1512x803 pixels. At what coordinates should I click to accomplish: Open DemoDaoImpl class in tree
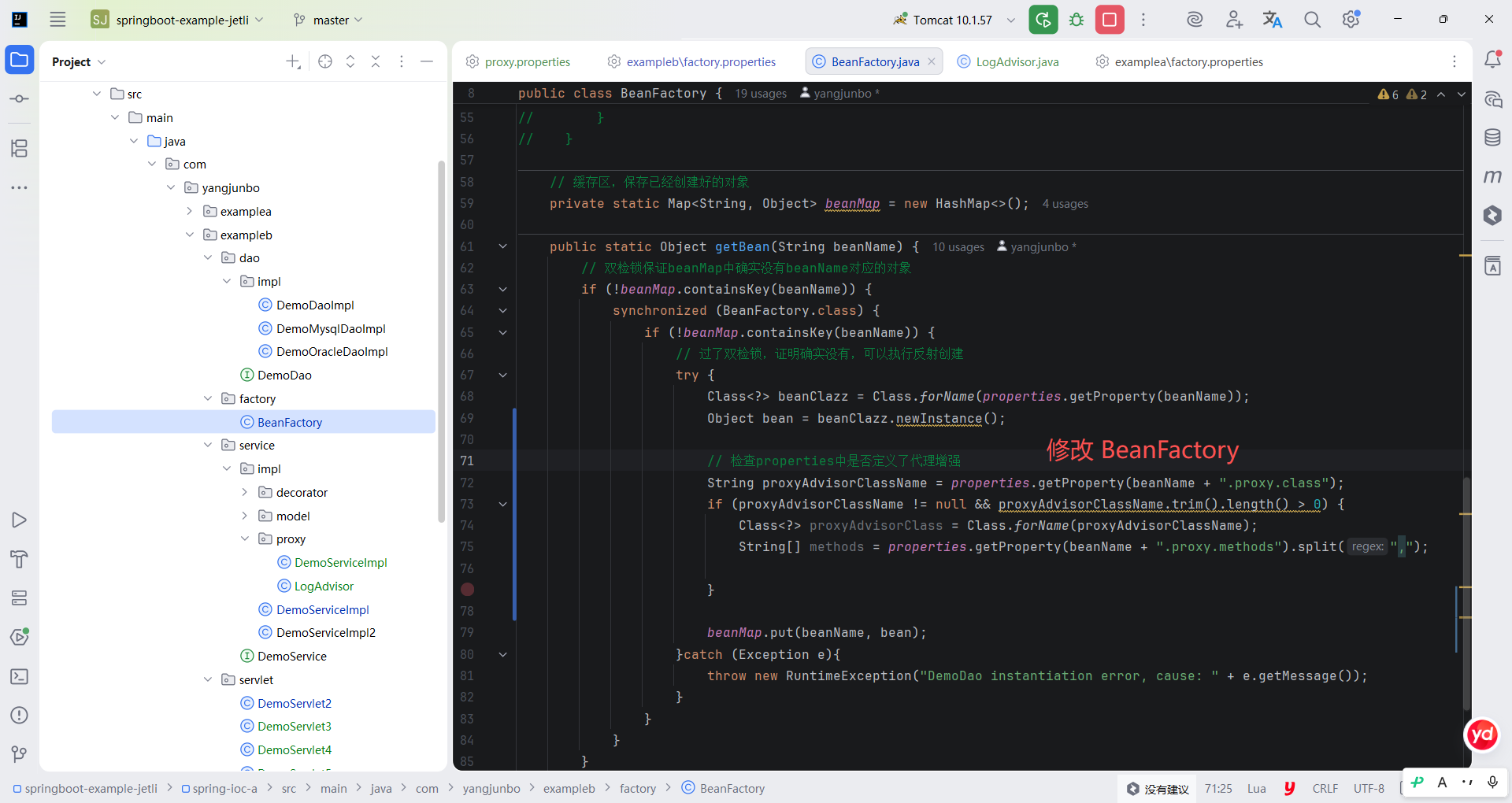(x=315, y=305)
